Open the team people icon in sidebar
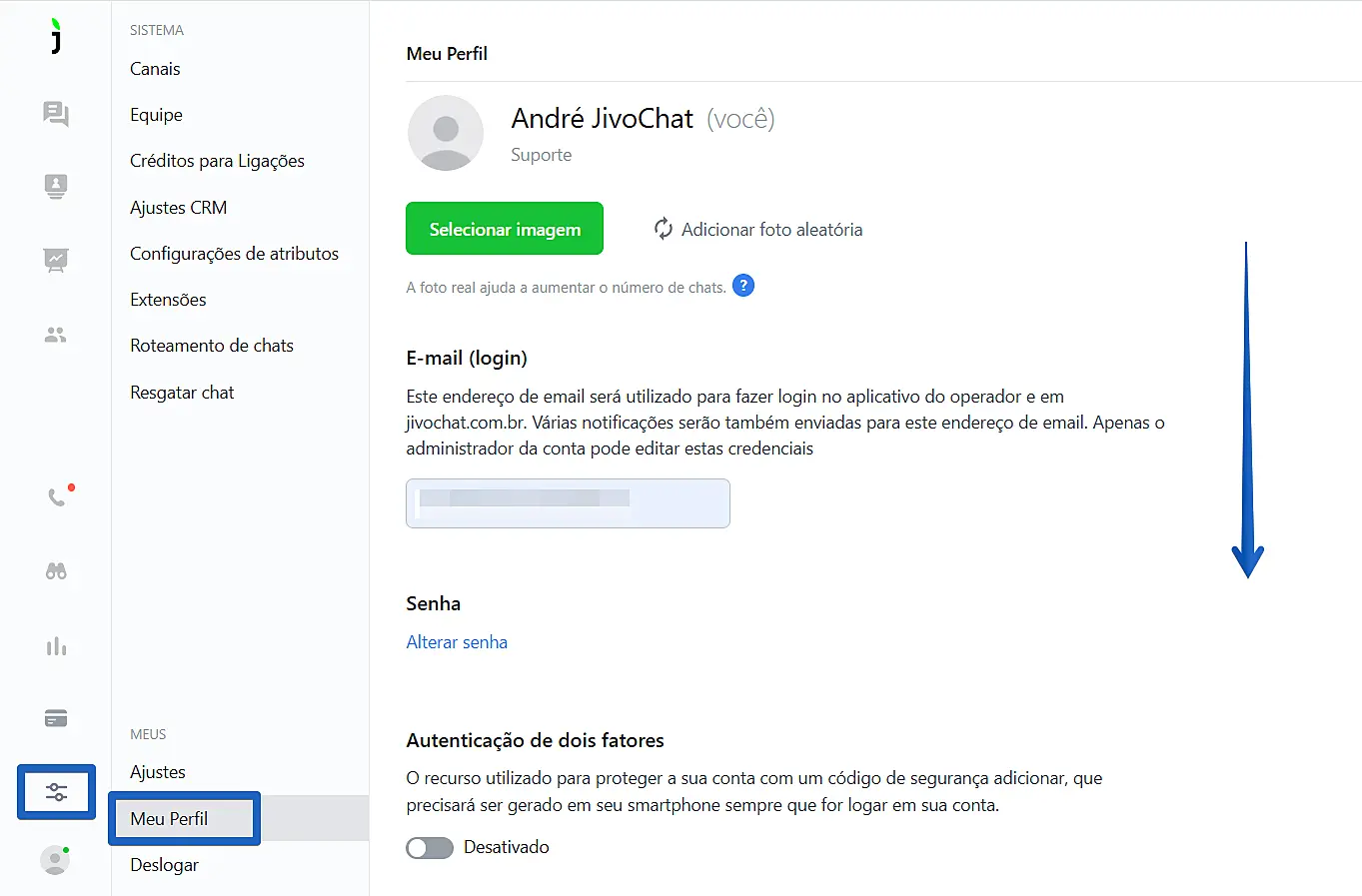Viewport: 1362px width, 896px height. [x=56, y=336]
